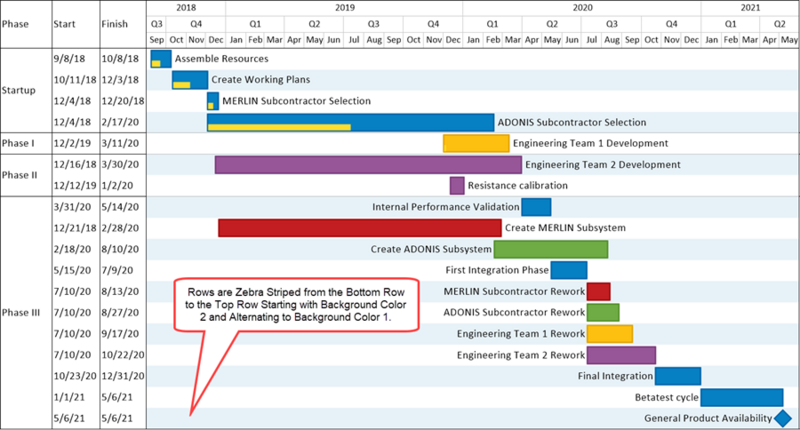Select the yellow Engineering Team 1 Development bar

coord(476,143)
